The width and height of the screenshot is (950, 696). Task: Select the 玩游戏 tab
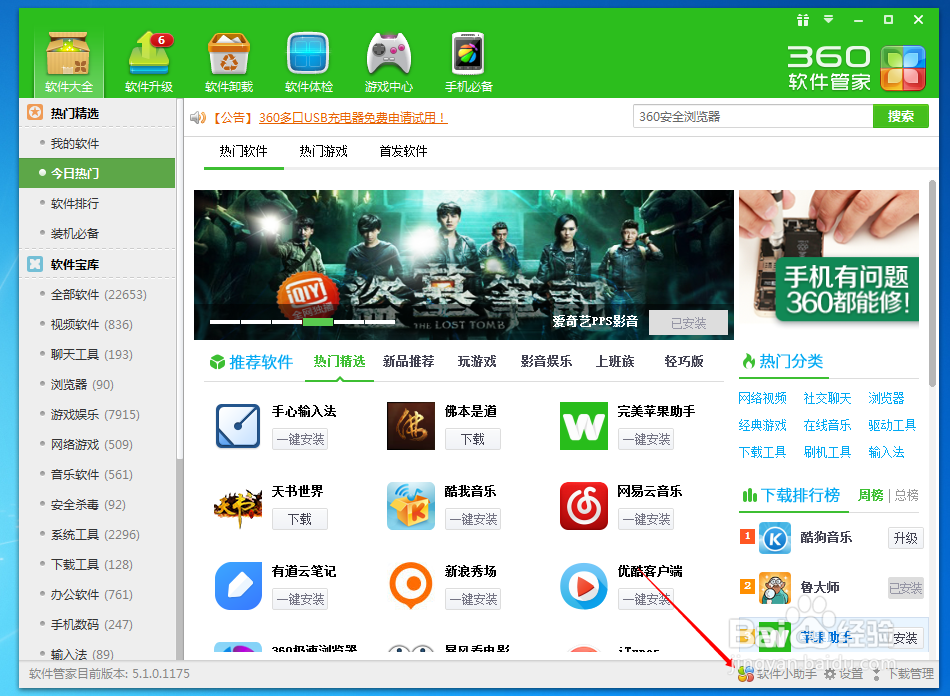point(477,362)
